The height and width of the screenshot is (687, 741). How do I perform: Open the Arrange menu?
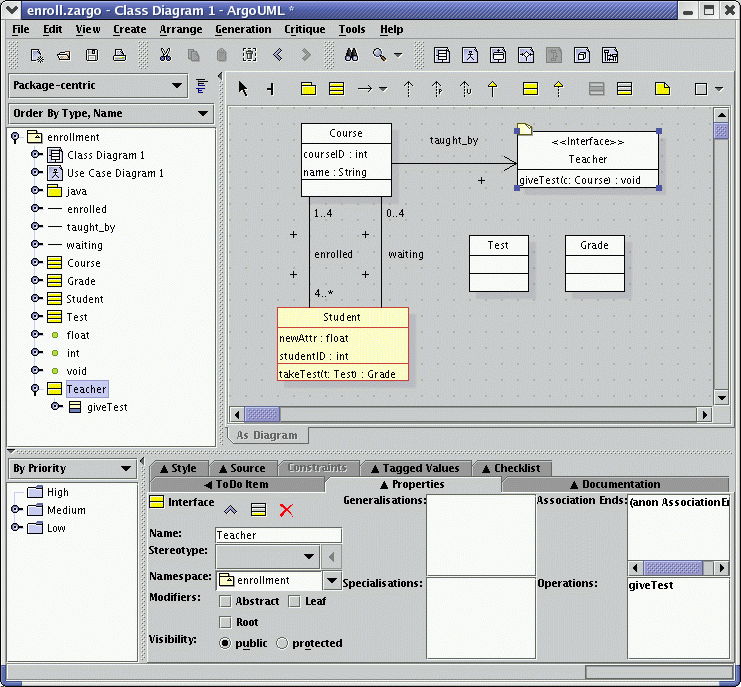coord(181,29)
